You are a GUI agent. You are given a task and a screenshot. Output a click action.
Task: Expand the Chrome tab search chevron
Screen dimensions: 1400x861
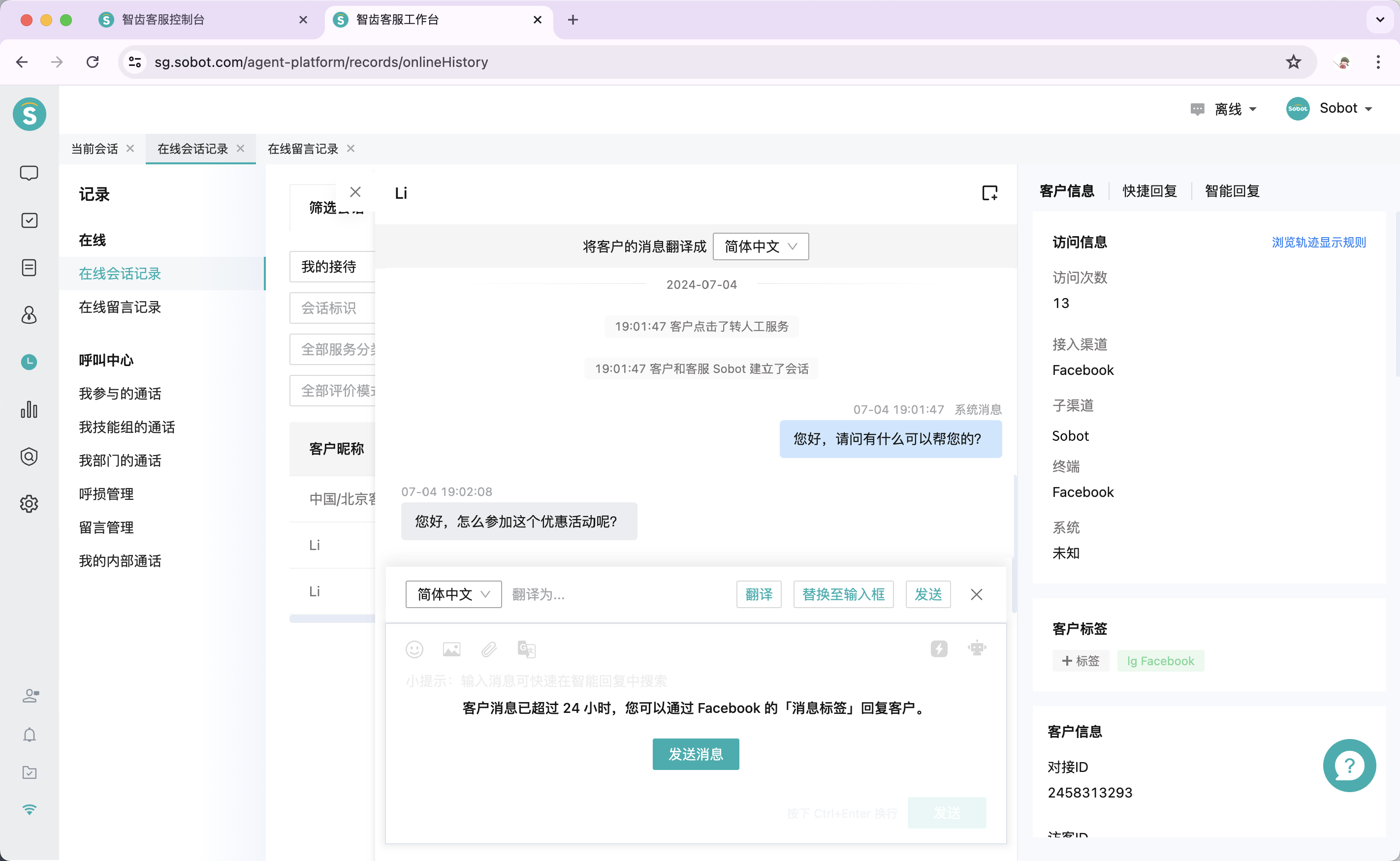tap(1379, 19)
